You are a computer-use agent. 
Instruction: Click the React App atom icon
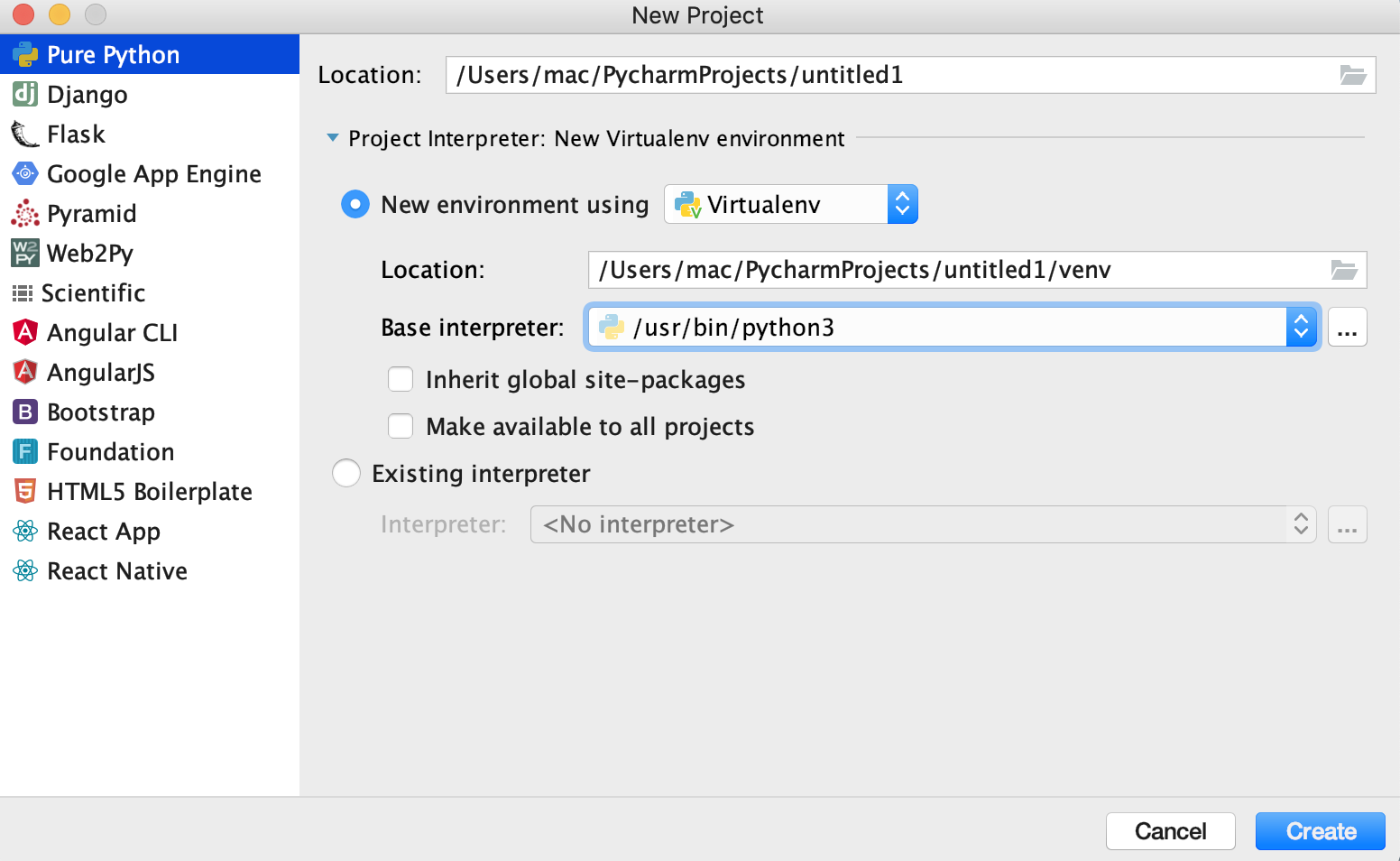tap(25, 531)
